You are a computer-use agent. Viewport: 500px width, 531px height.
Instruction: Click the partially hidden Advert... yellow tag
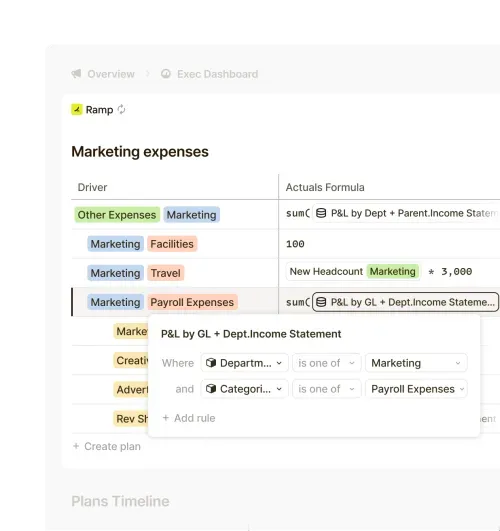pyautogui.click(x=131, y=389)
